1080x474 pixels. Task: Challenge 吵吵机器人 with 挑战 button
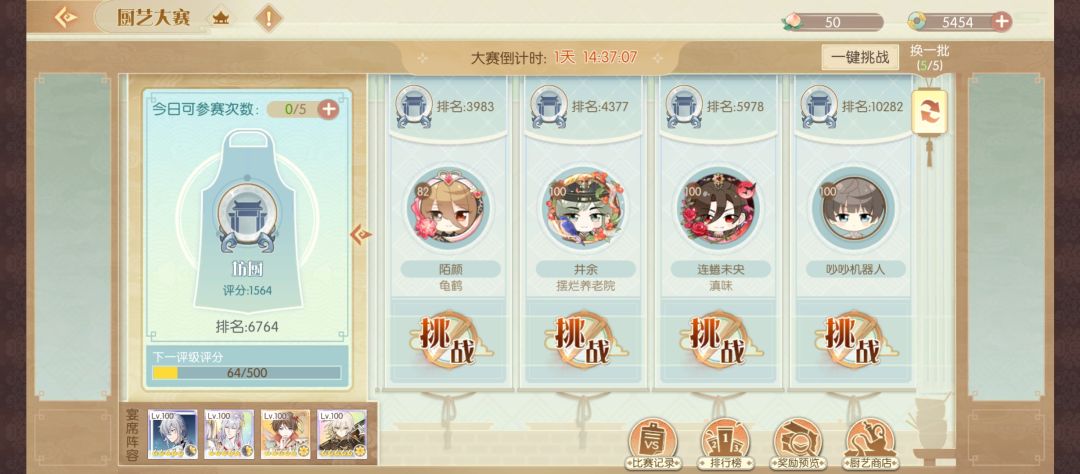click(854, 340)
